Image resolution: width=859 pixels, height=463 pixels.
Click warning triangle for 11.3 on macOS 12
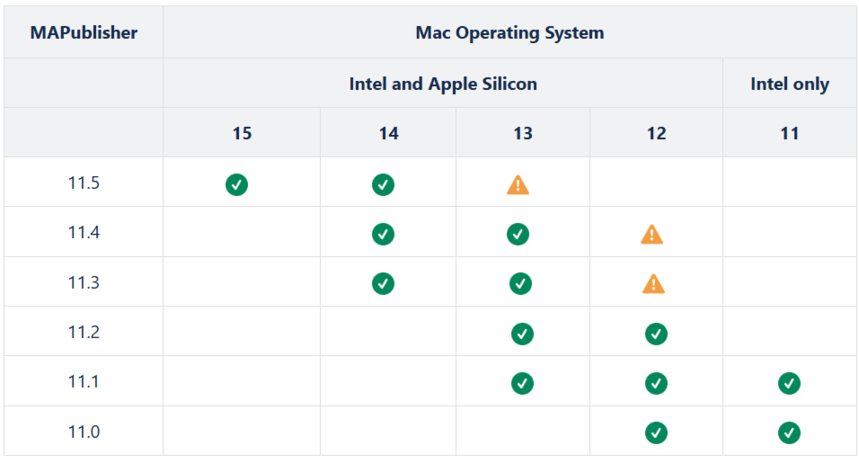click(654, 284)
